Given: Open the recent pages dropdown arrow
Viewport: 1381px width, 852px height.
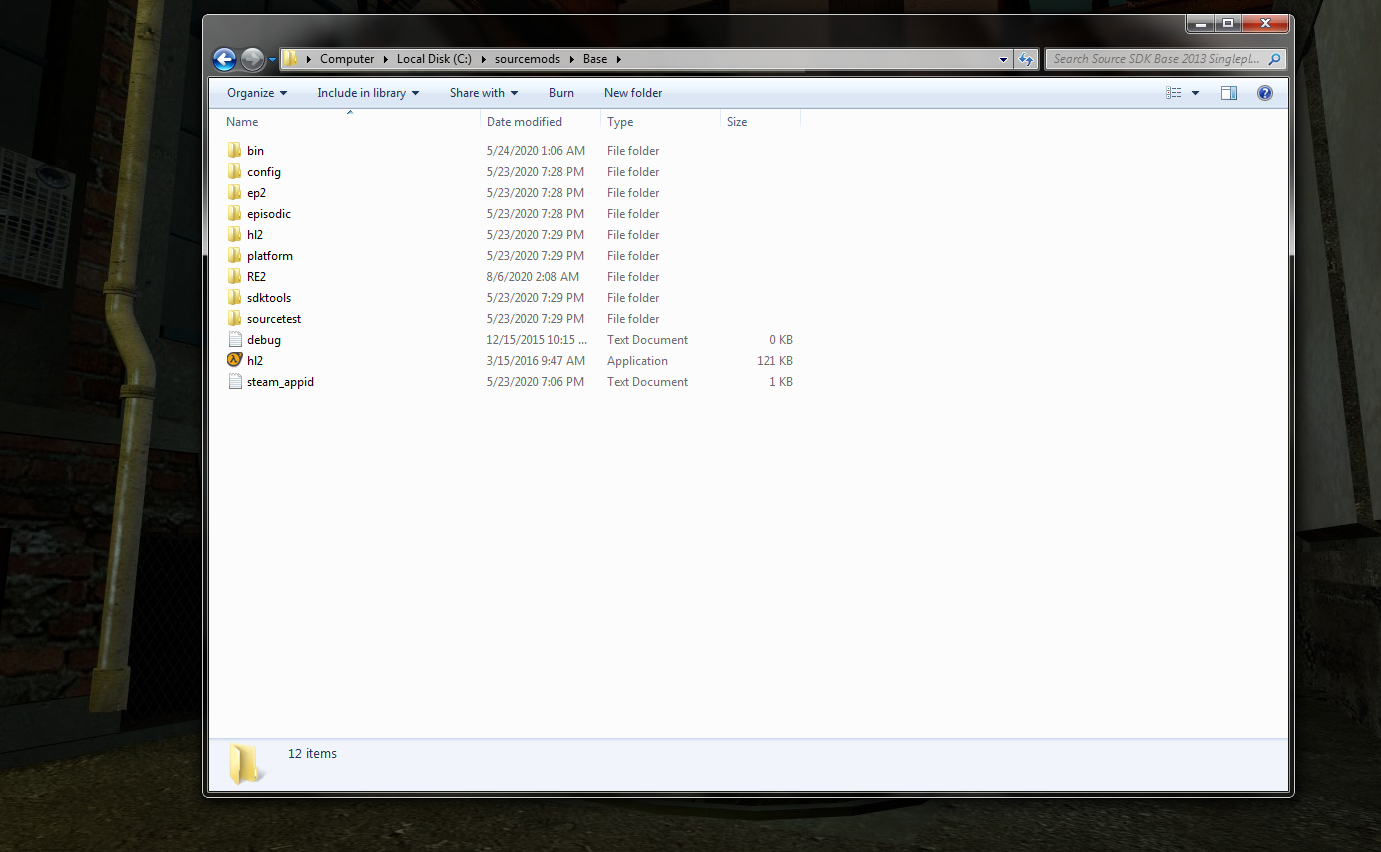Looking at the screenshot, I should [x=272, y=60].
